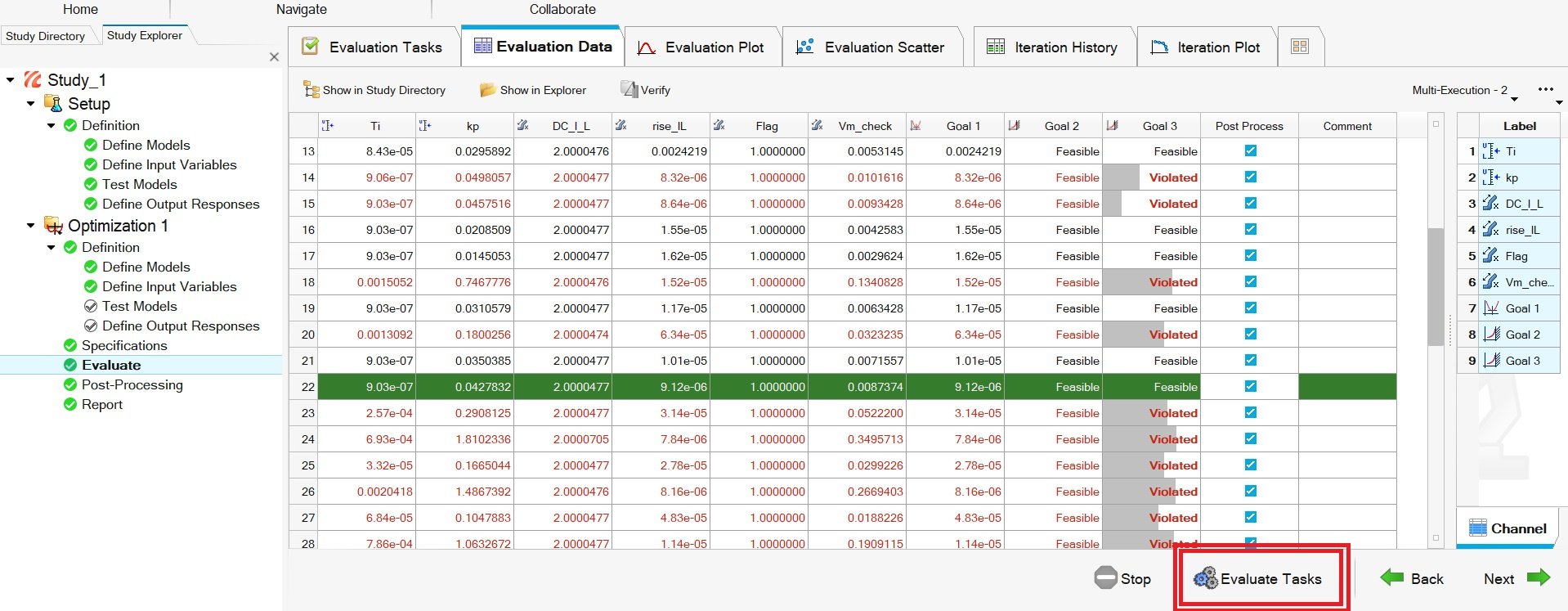Collapse the Study_1 tree node
This screenshot has width=1568, height=611.
[x=10, y=80]
